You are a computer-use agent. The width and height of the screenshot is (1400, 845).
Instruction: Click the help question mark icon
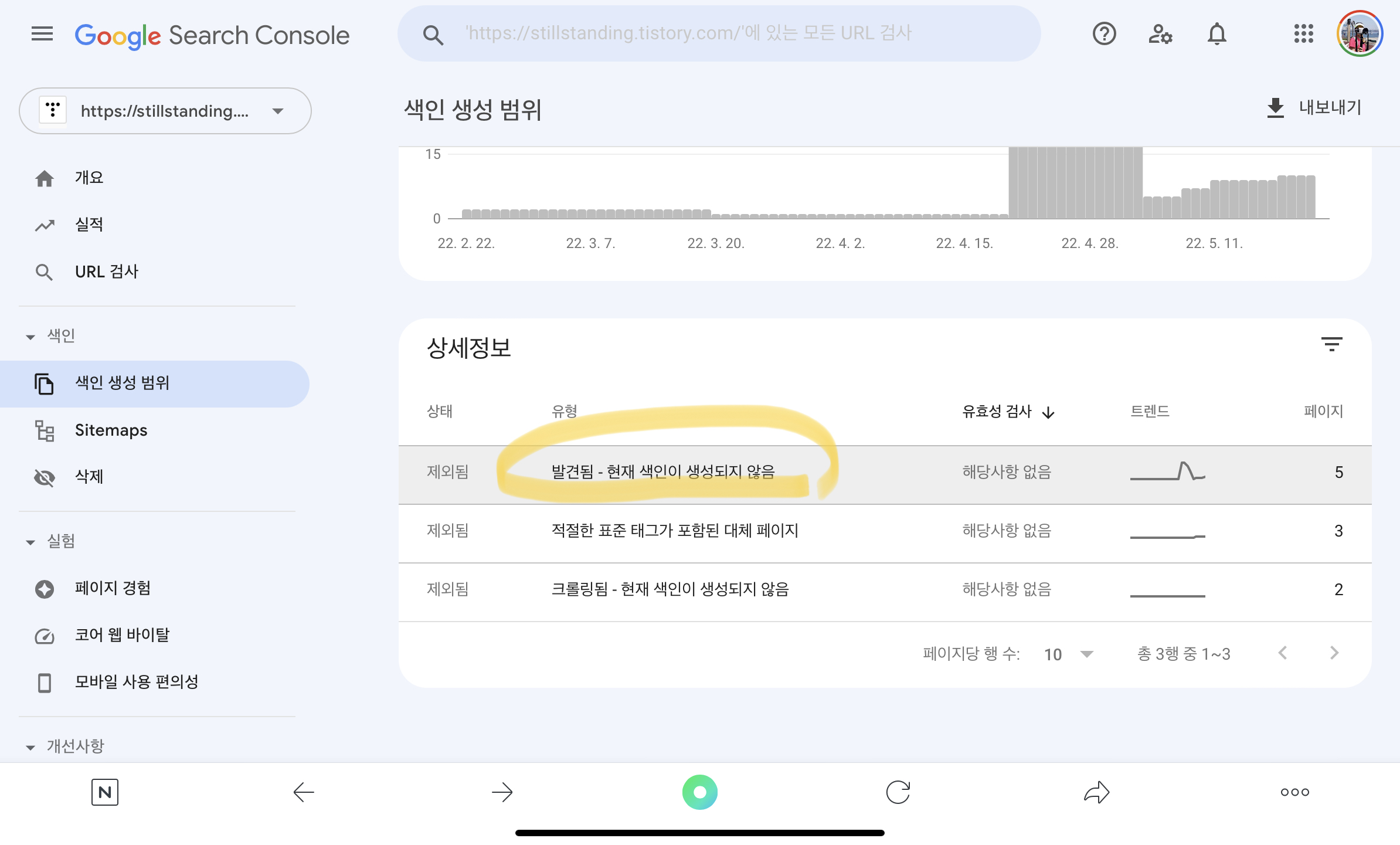pyautogui.click(x=1104, y=34)
